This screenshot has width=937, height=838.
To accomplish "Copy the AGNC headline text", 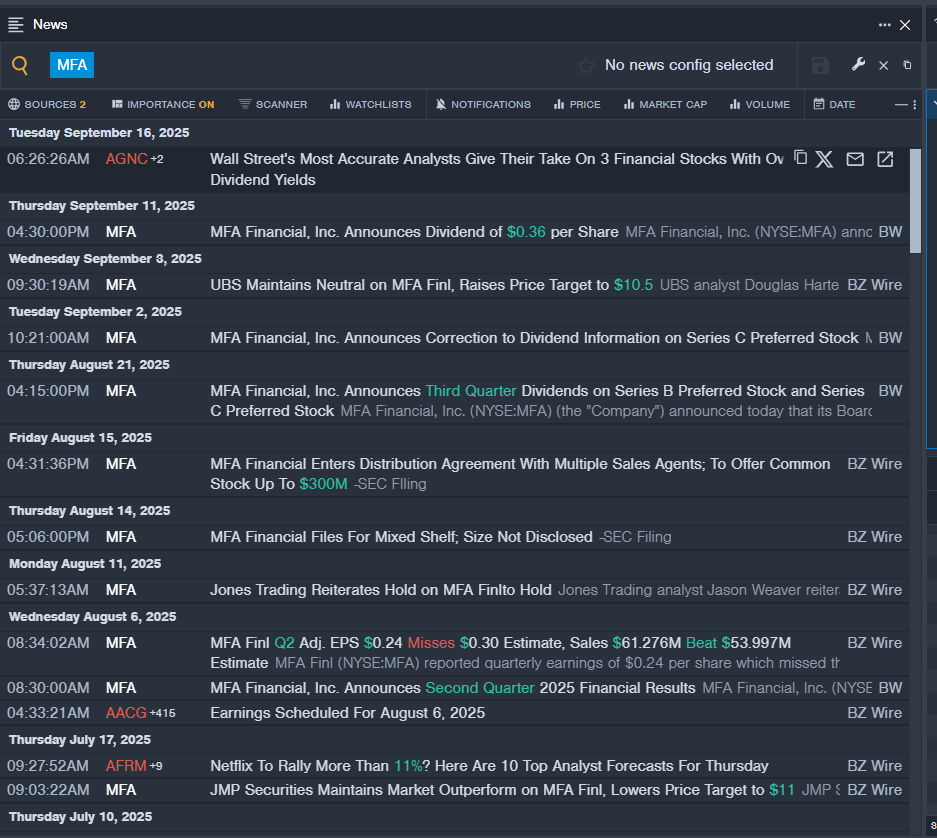I will [x=800, y=158].
